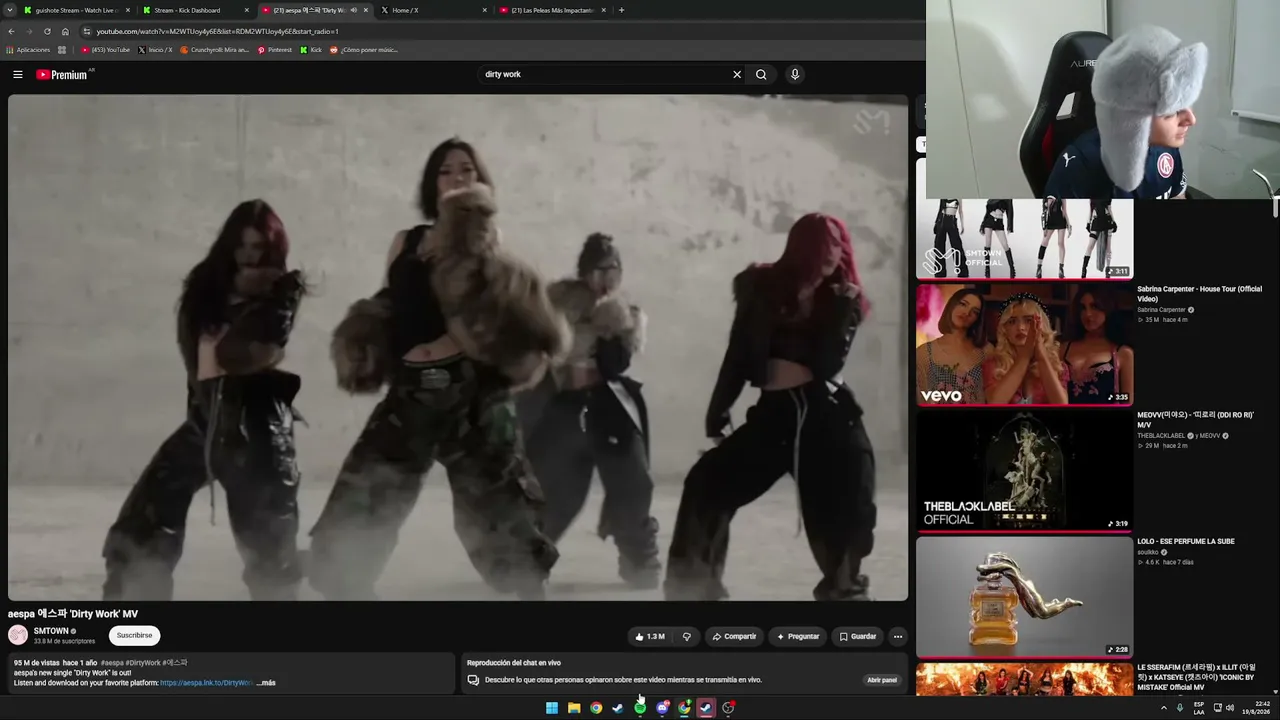Open the Aplicaciones bookmark

[28, 50]
